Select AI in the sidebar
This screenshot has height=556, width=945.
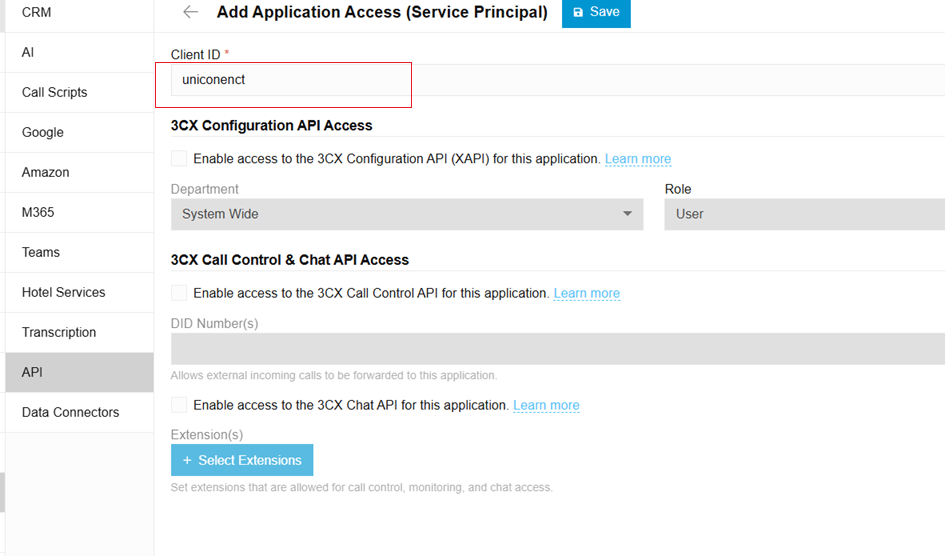28,52
